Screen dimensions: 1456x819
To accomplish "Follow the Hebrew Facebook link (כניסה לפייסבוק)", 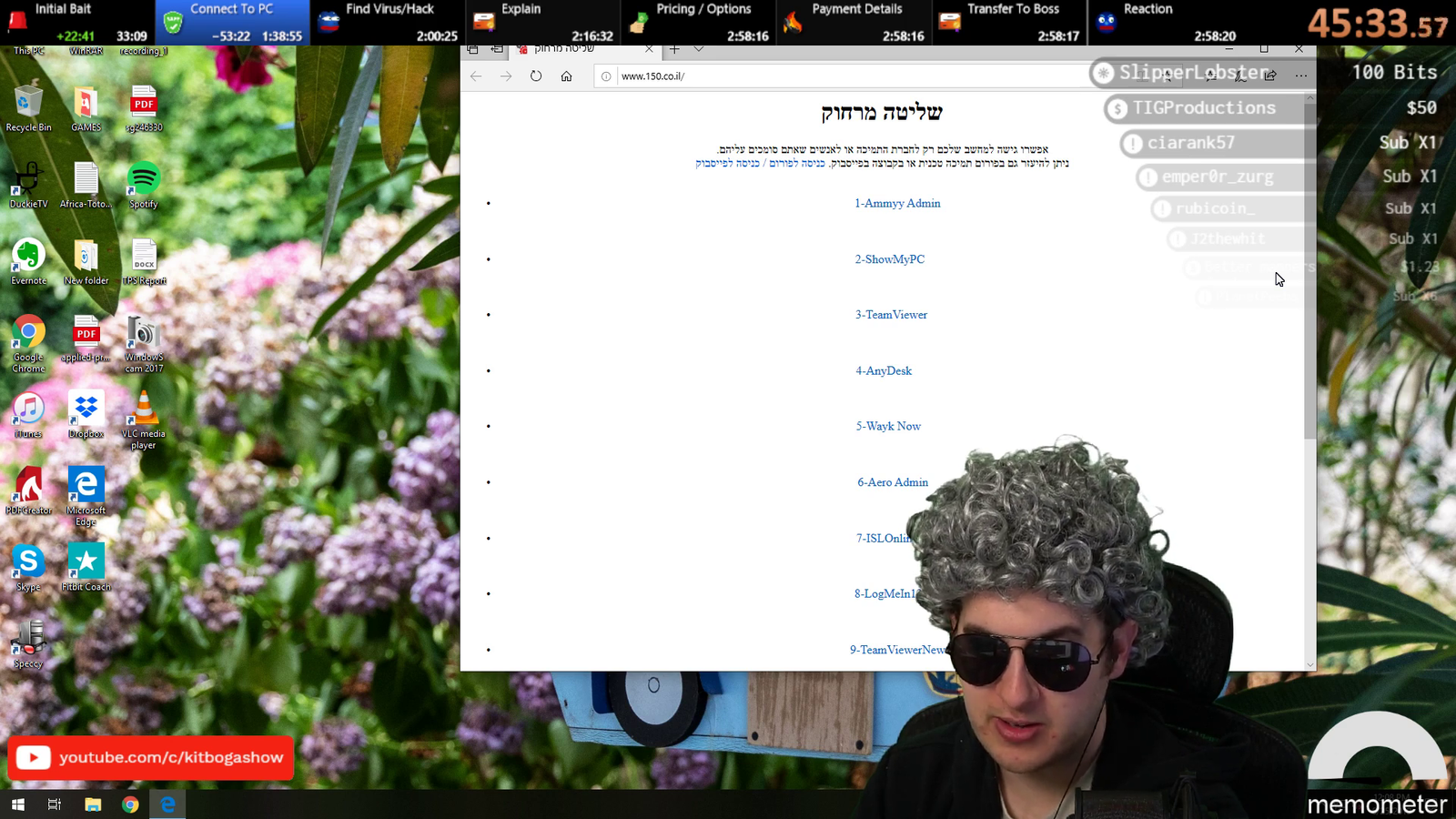I will pos(728,163).
